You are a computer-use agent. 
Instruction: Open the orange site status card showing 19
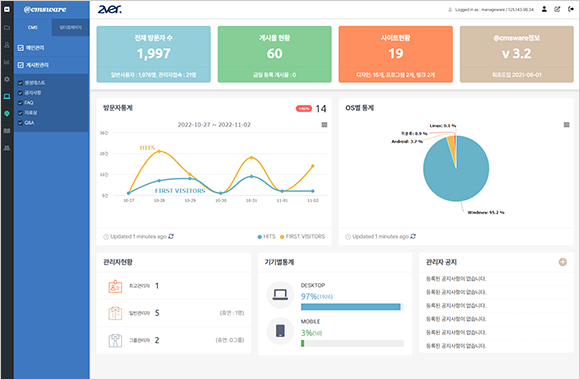pos(395,54)
